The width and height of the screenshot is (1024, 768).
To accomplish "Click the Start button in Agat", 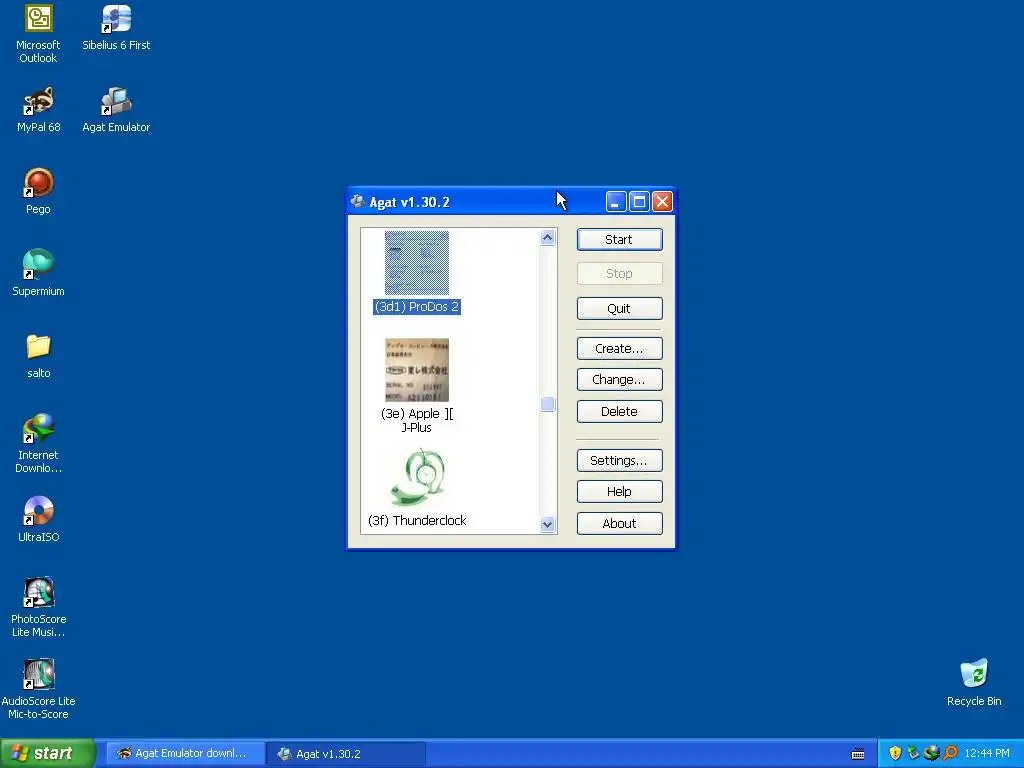I will point(619,240).
